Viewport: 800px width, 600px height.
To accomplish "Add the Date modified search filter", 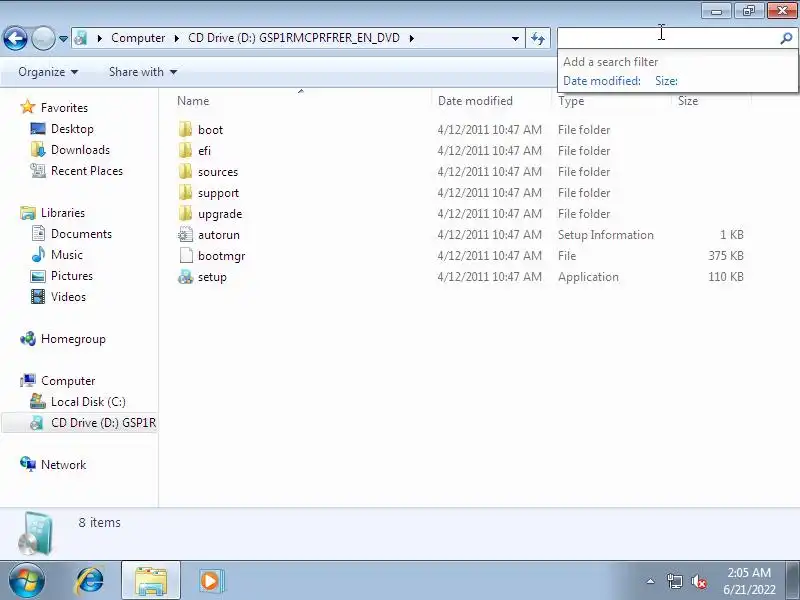I will 602,81.
